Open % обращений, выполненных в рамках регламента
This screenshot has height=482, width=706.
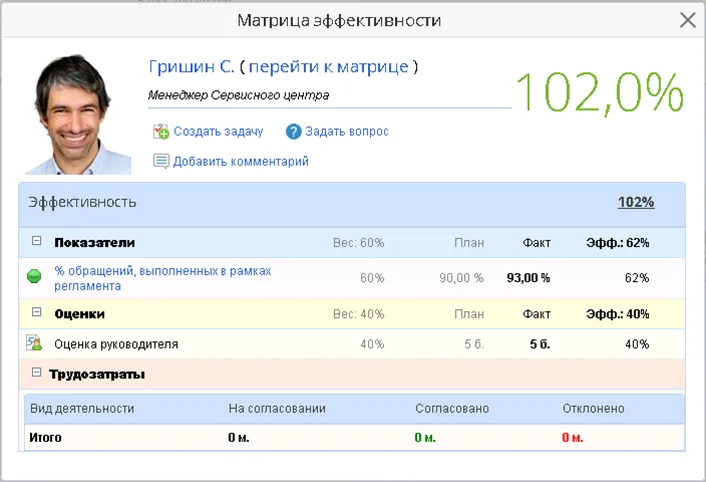point(163,278)
